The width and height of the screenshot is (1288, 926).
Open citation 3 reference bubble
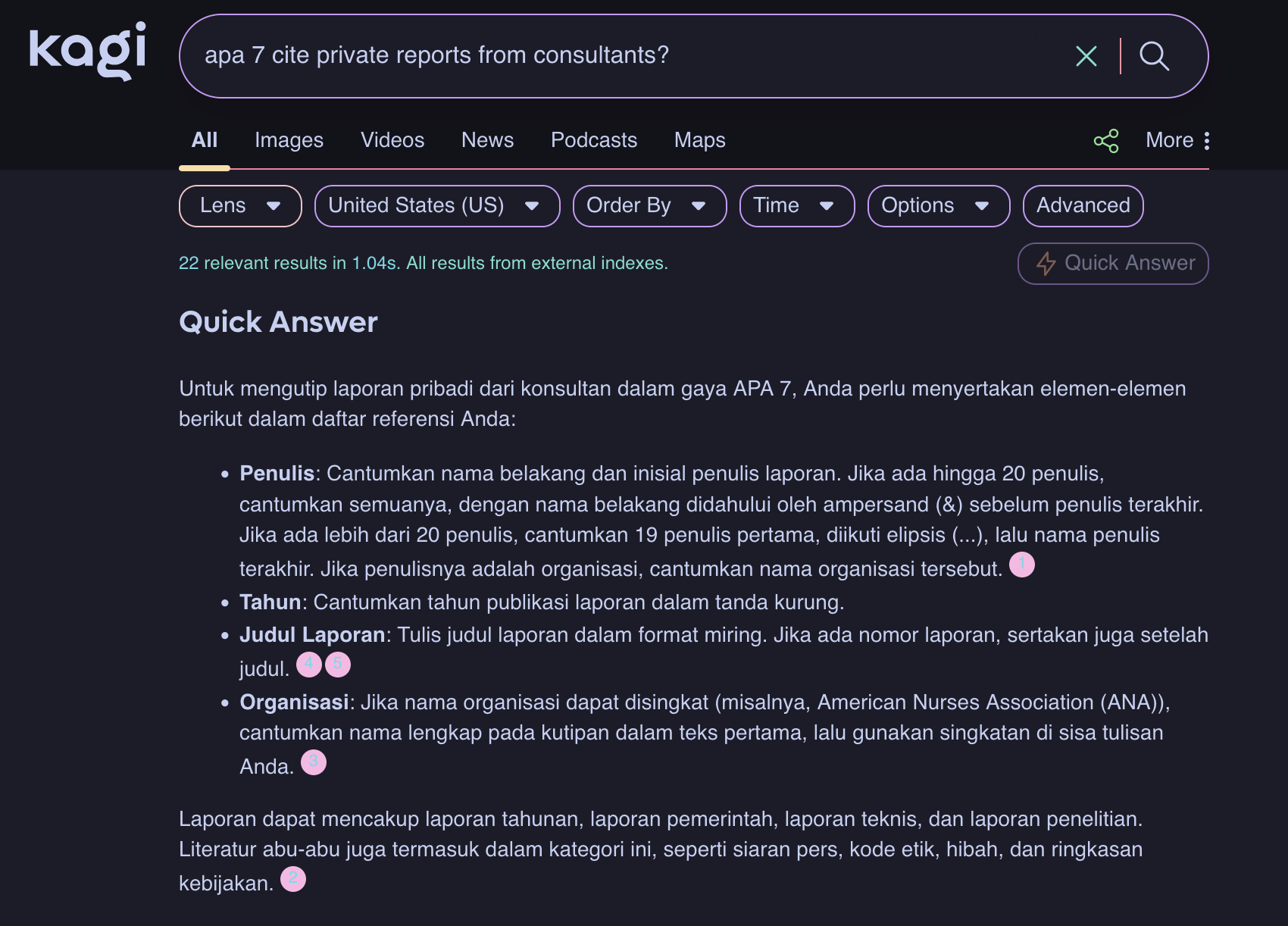314,762
